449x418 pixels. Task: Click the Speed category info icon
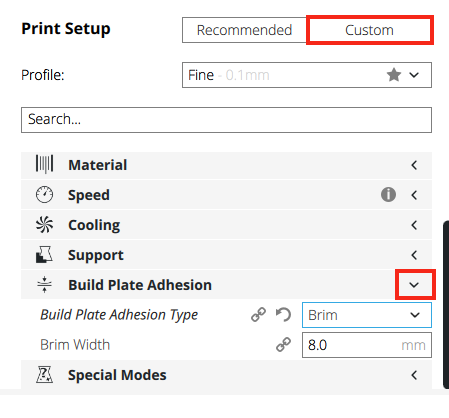coord(388,195)
